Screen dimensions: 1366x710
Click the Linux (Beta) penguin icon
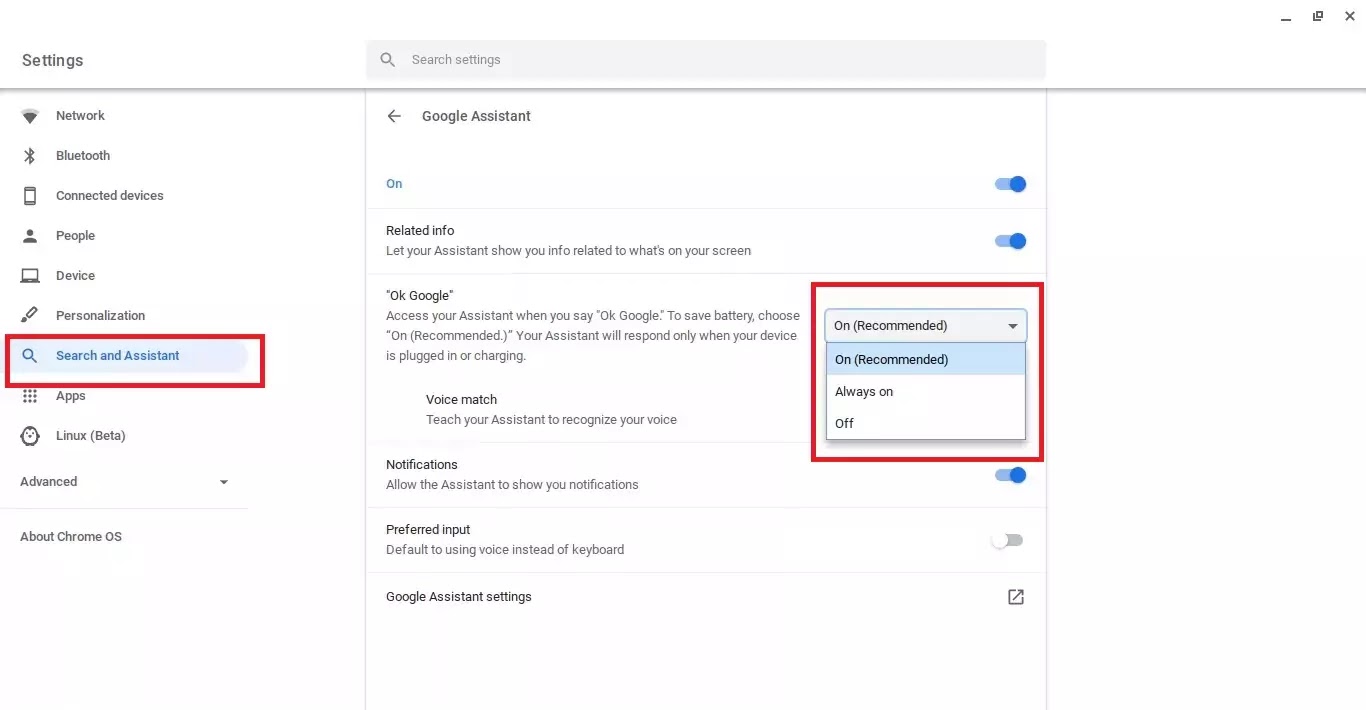30,436
